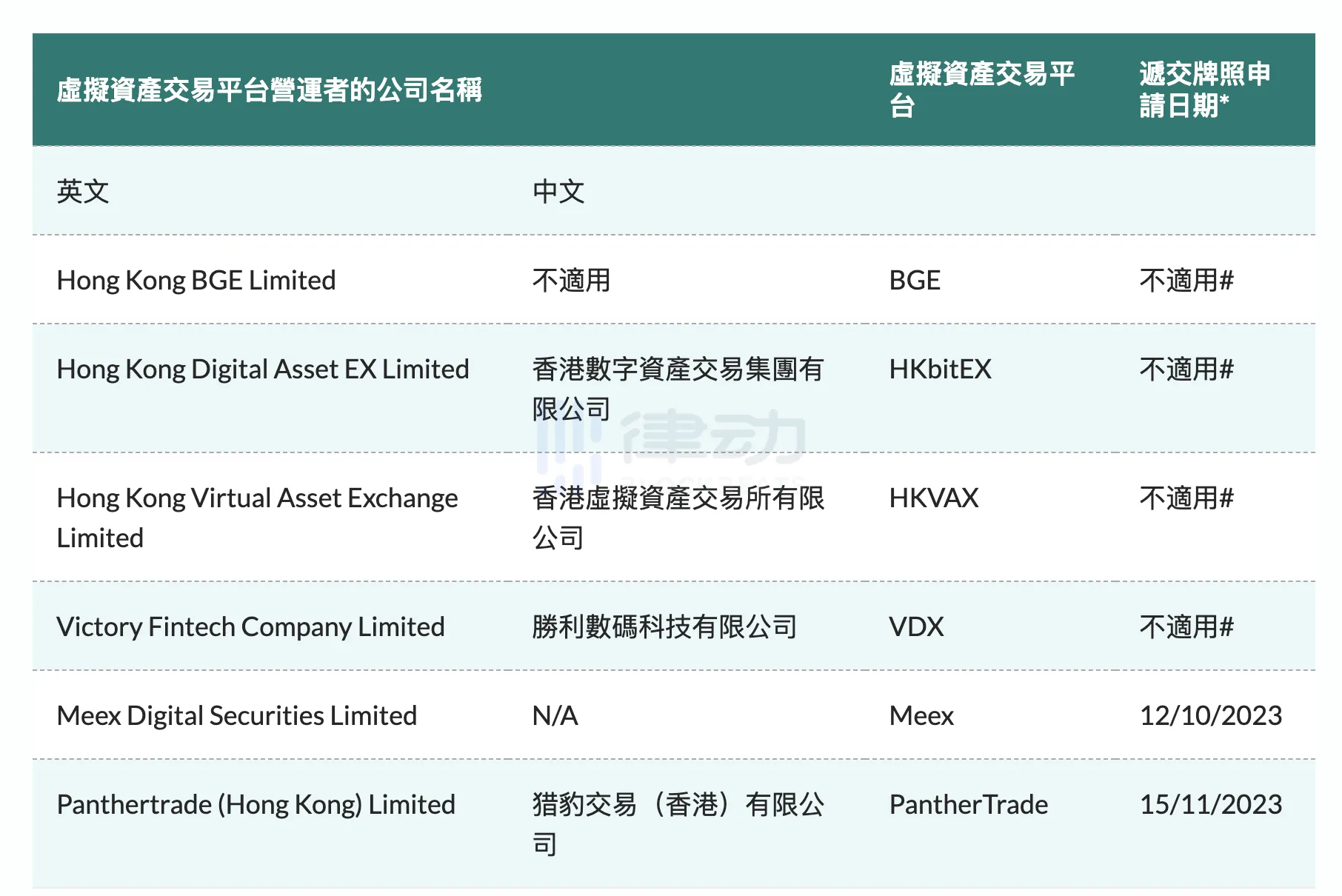Click the 12/10/2023 application date
Image resolution: width=1342 pixels, height=896 pixels.
coord(1211,716)
